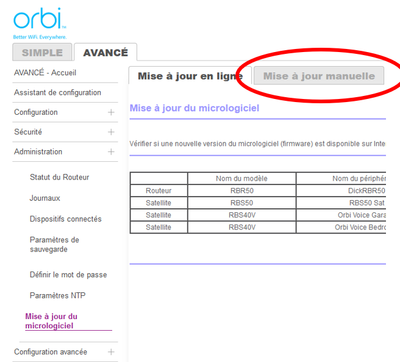Open Paramètres de sauvegarde
Screen dimensions: 400x362
[54, 244]
